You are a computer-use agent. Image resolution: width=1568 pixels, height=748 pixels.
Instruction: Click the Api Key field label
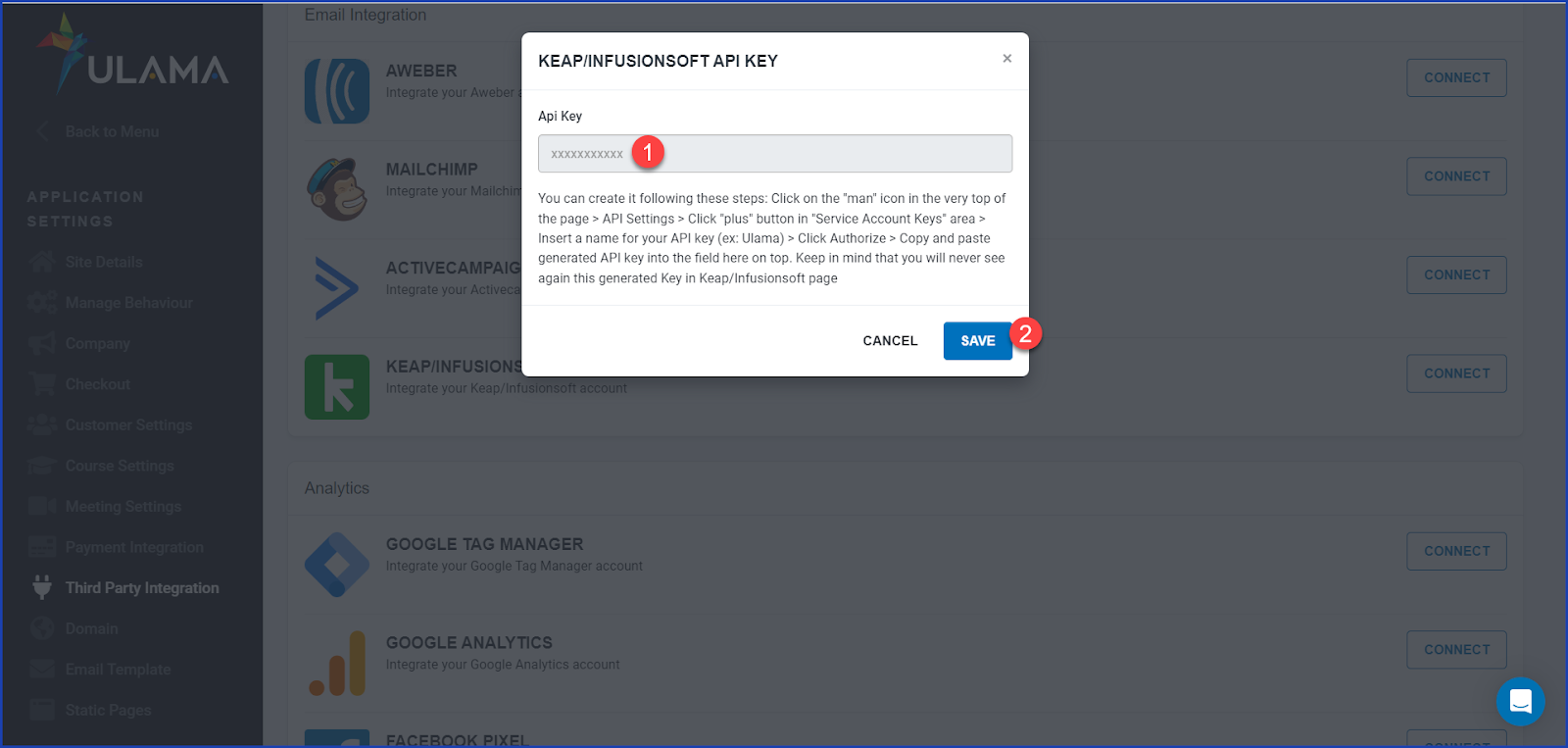[x=560, y=116]
